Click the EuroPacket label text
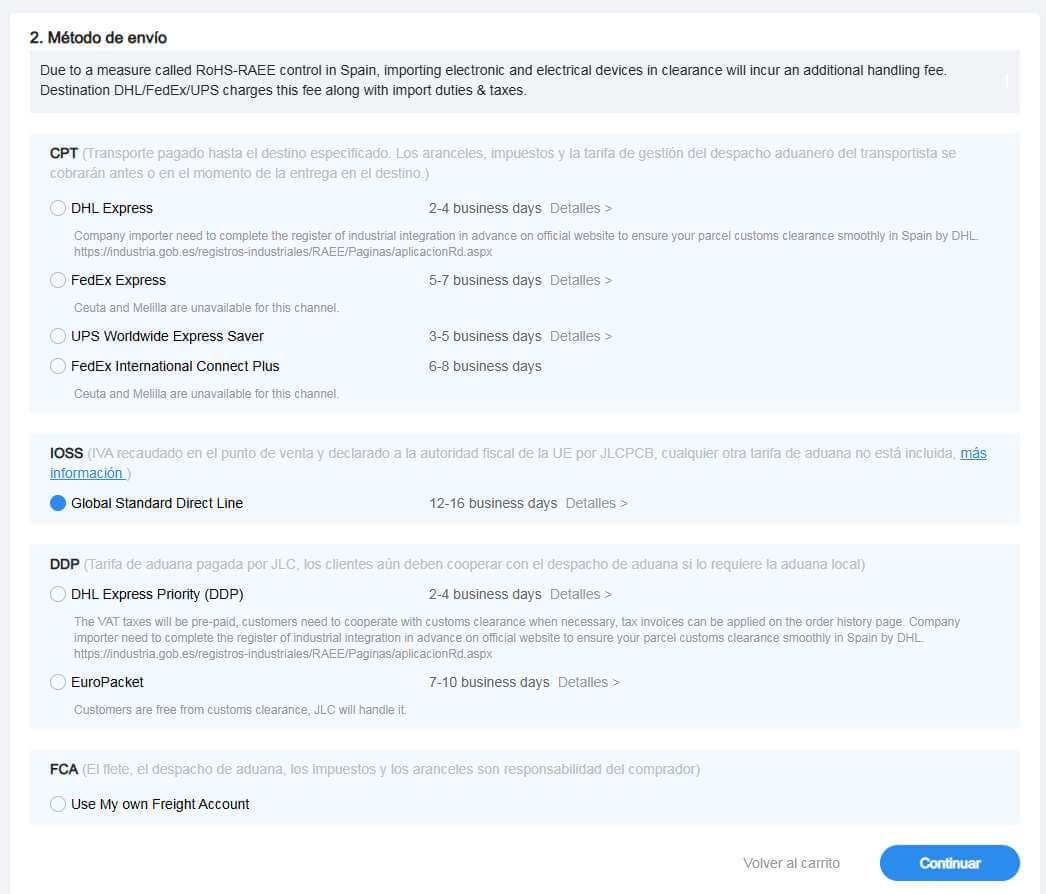Viewport: 1046px width, 894px height. [x=107, y=682]
